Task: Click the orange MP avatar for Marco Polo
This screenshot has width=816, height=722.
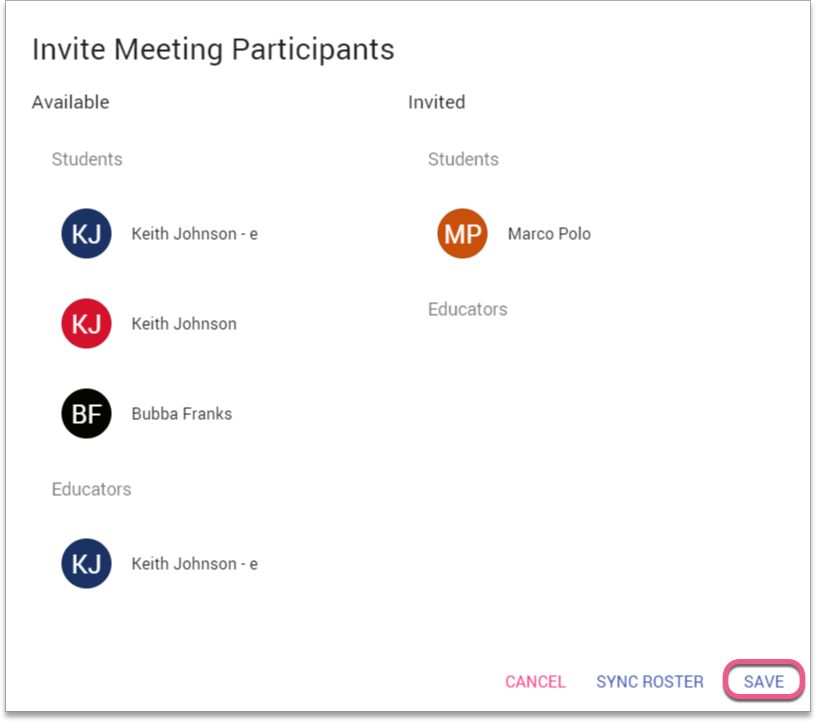Action: [x=462, y=233]
